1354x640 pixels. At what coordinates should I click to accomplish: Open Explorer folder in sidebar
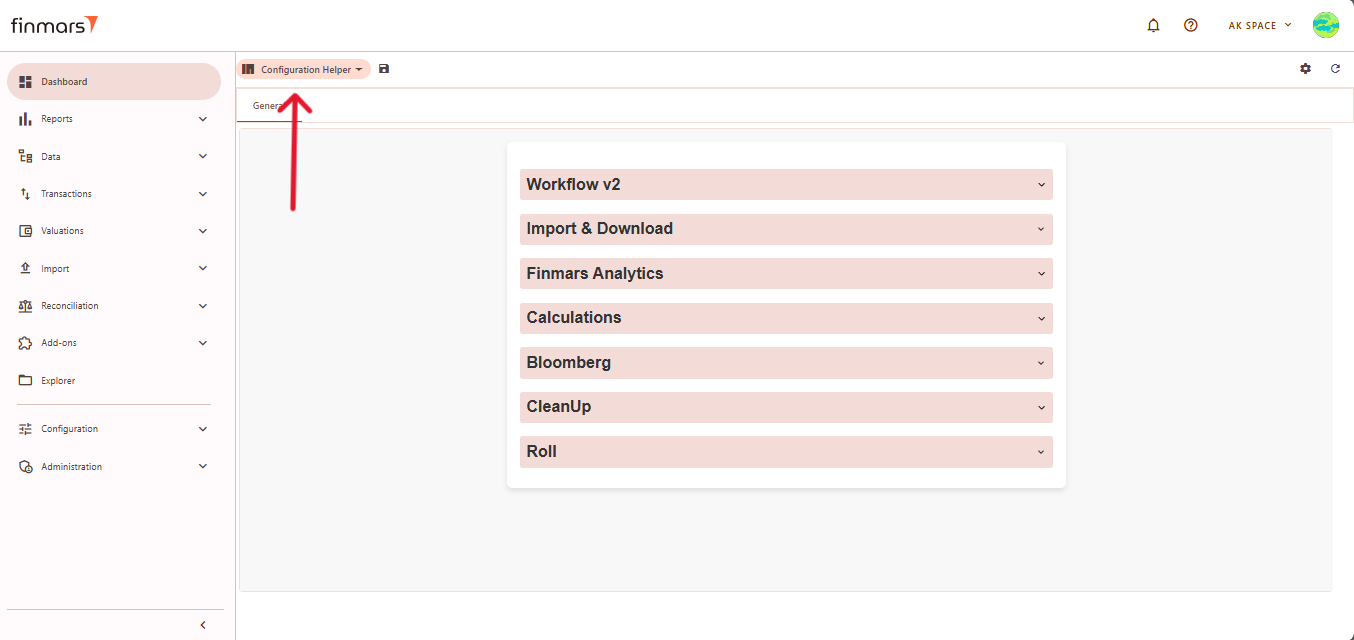click(58, 381)
